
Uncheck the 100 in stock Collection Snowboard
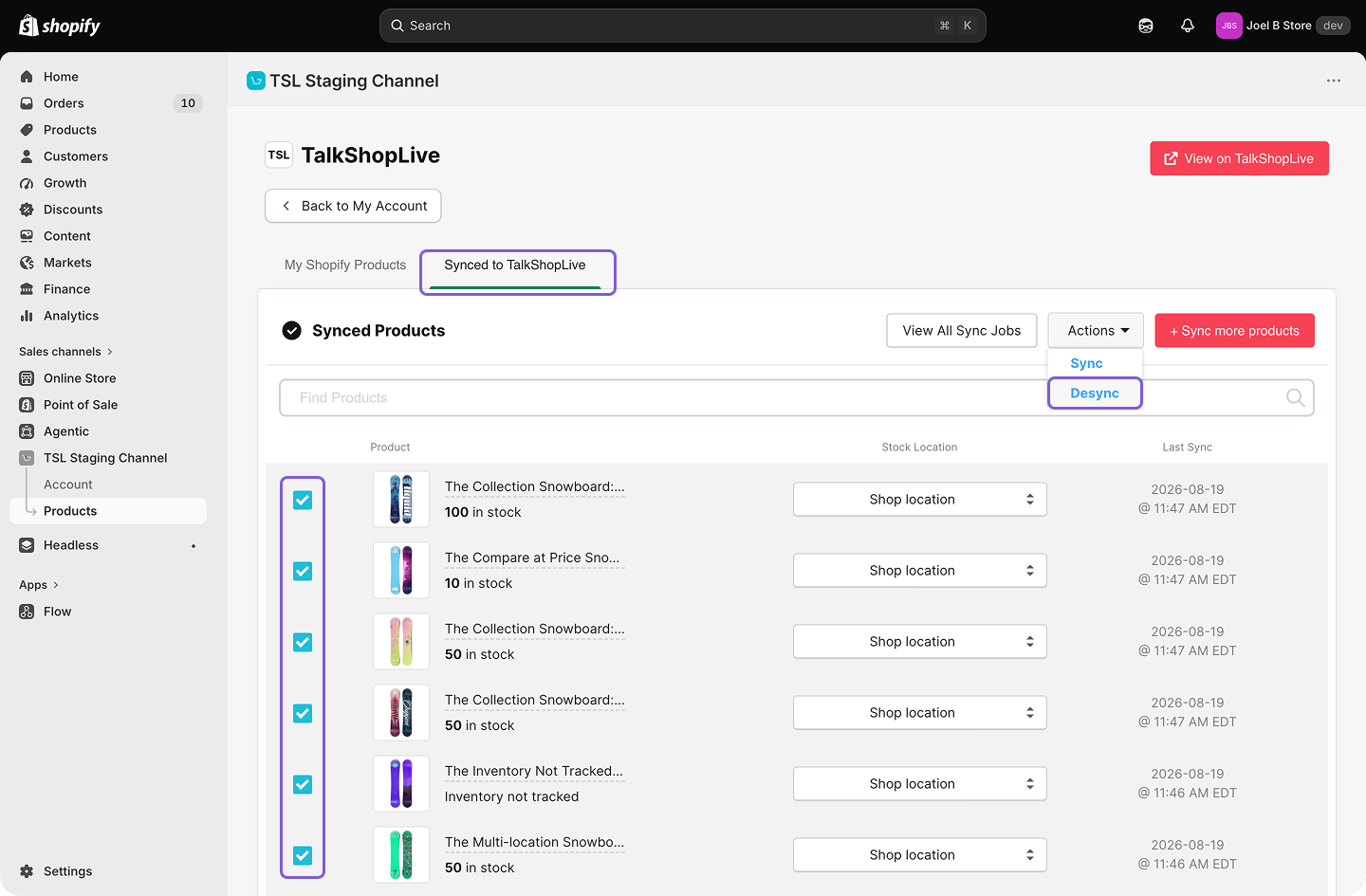303,500
